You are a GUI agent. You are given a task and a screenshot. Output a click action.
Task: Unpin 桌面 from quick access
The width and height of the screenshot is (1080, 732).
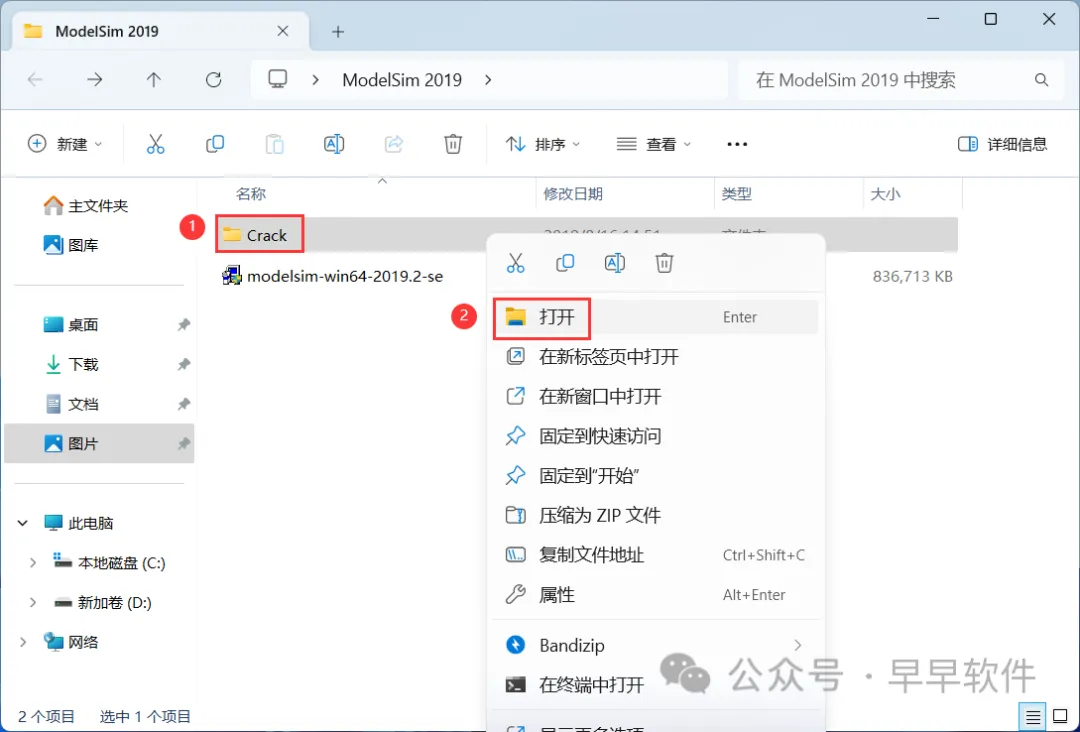[x=183, y=324]
